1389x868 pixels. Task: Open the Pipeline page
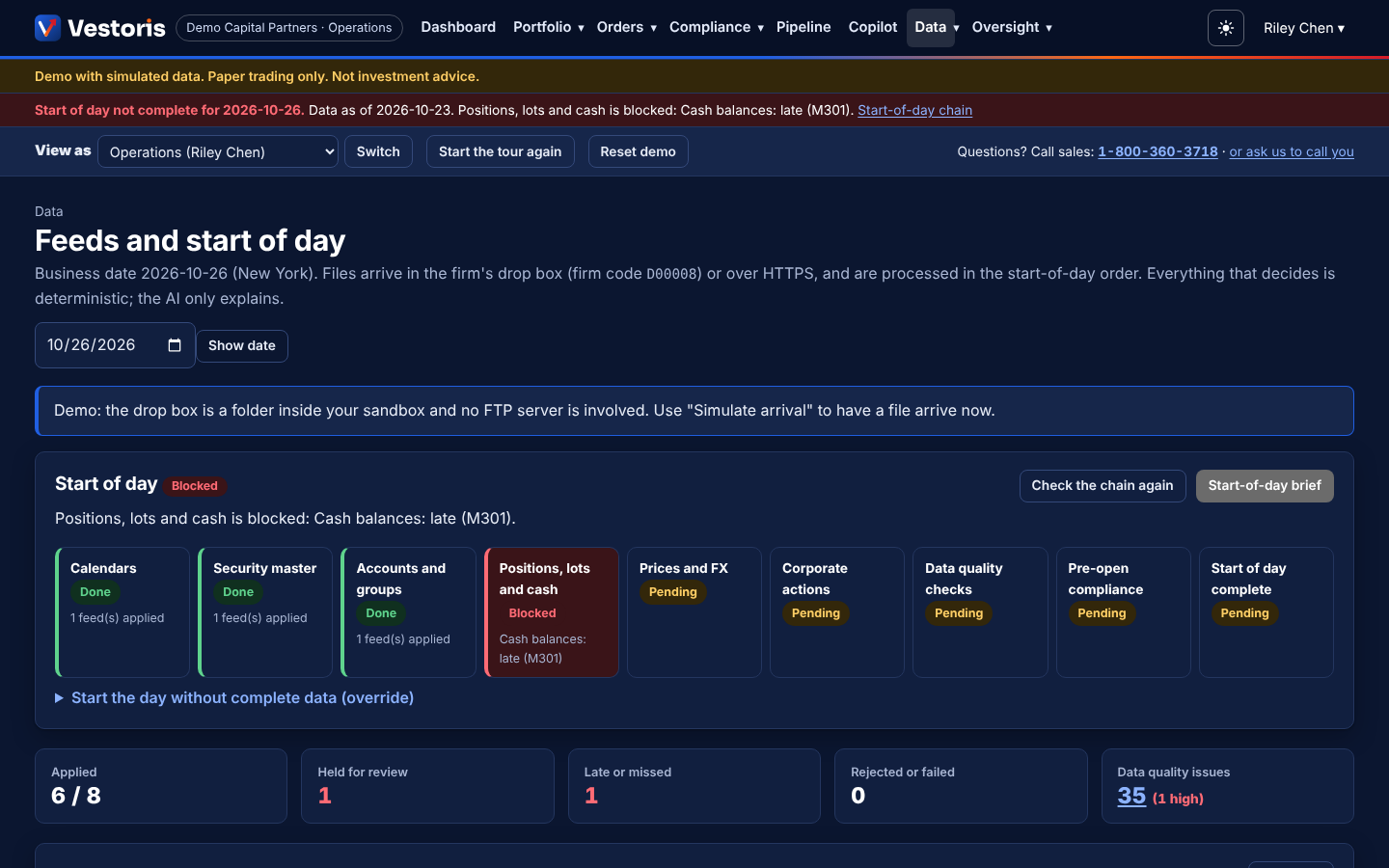[x=803, y=27]
